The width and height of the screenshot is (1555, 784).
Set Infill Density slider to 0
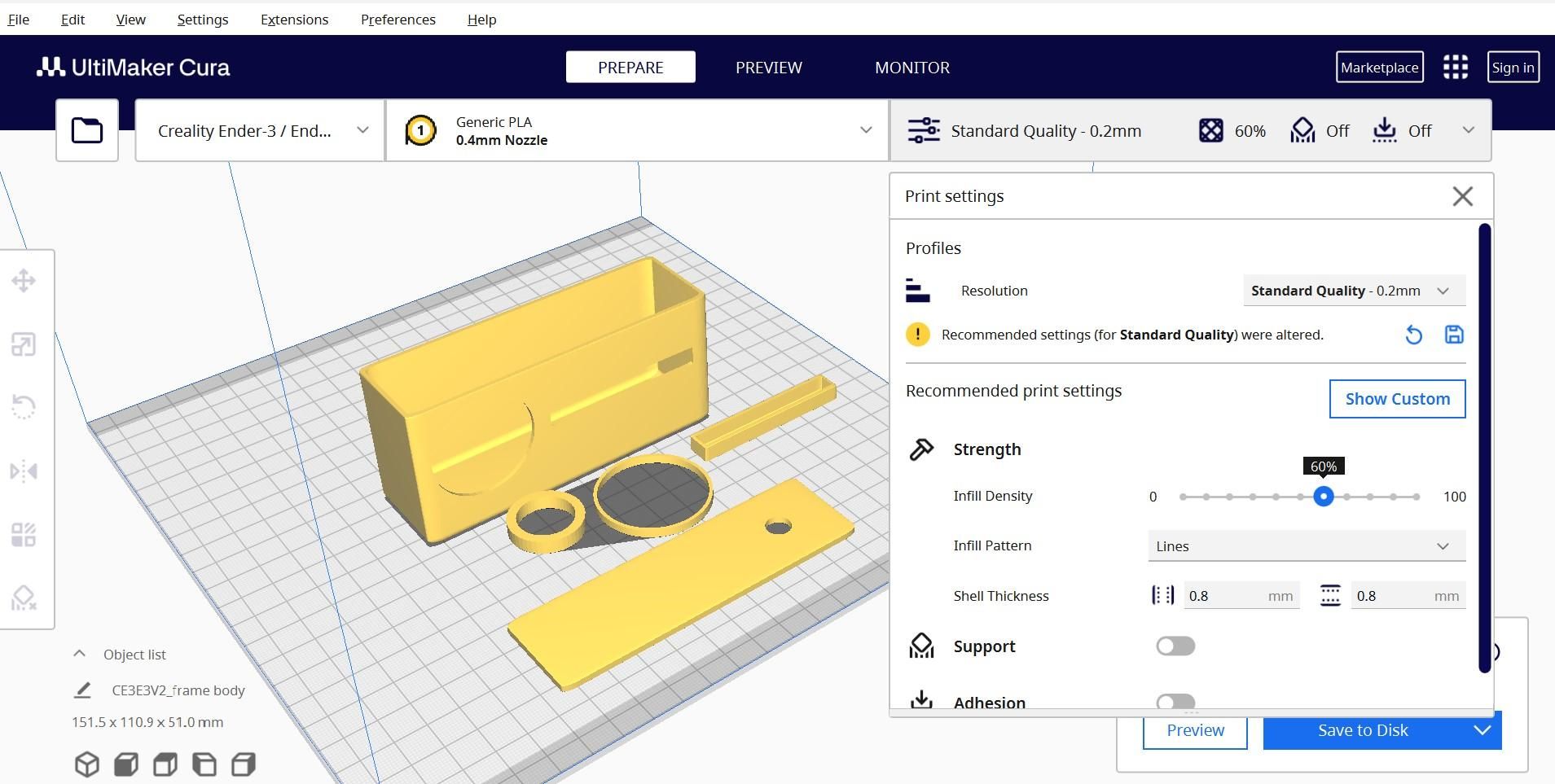click(1183, 497)
